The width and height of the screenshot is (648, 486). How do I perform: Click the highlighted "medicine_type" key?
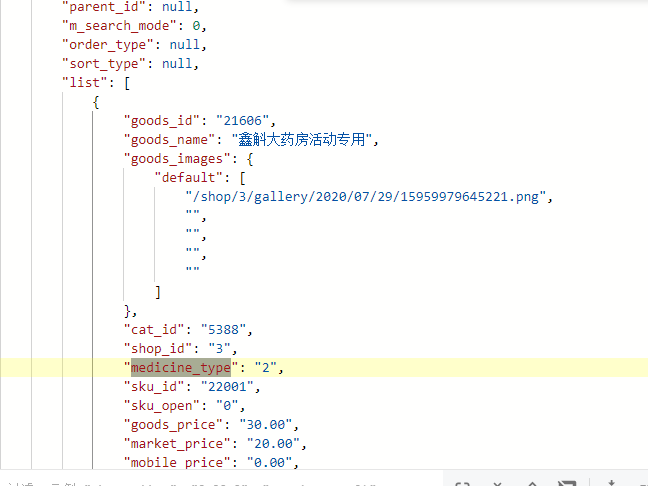(x=180, y=367)
